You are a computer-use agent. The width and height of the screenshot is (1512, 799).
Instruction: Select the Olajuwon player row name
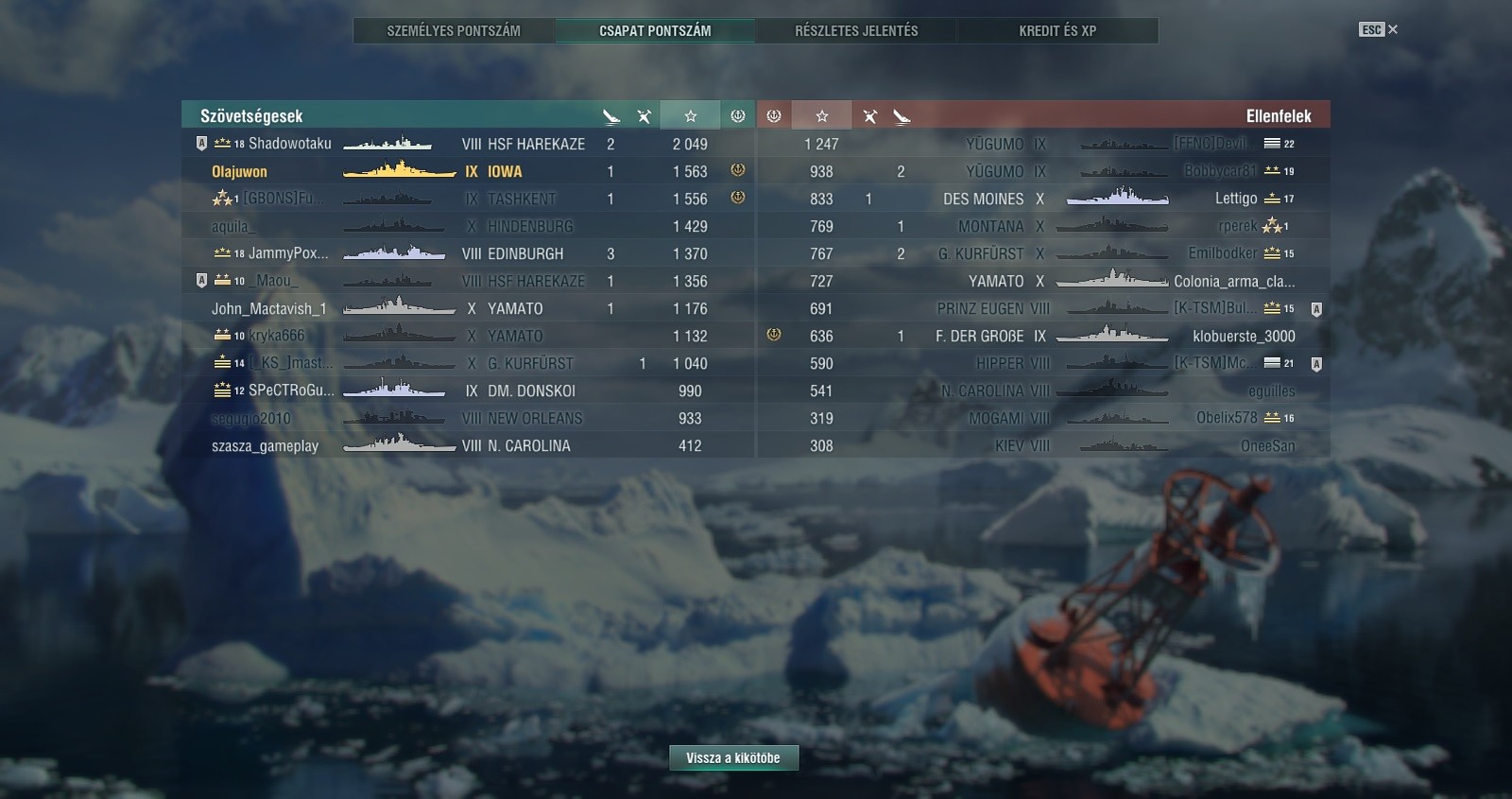pyautogui.click(x=239, y=171)
